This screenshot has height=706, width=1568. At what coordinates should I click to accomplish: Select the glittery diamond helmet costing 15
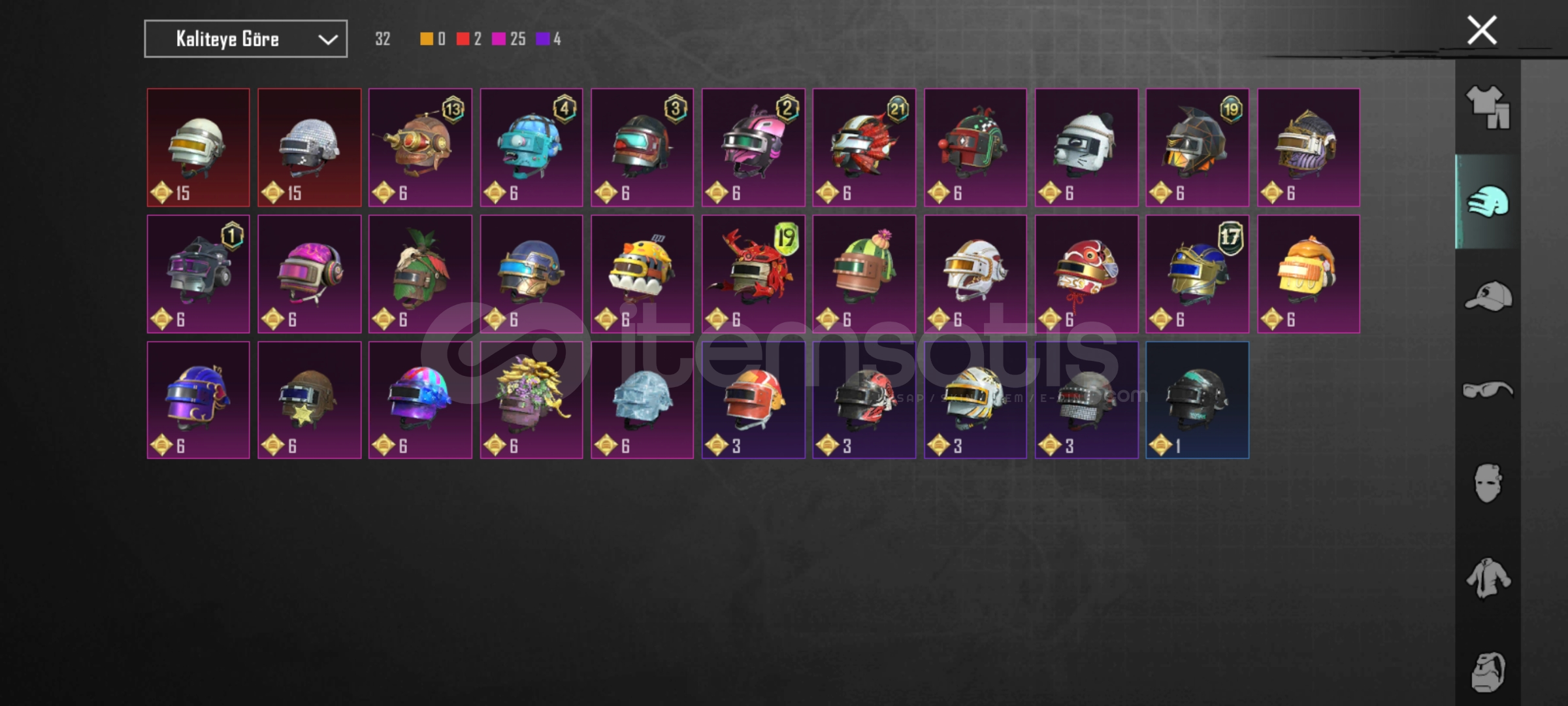310,148
